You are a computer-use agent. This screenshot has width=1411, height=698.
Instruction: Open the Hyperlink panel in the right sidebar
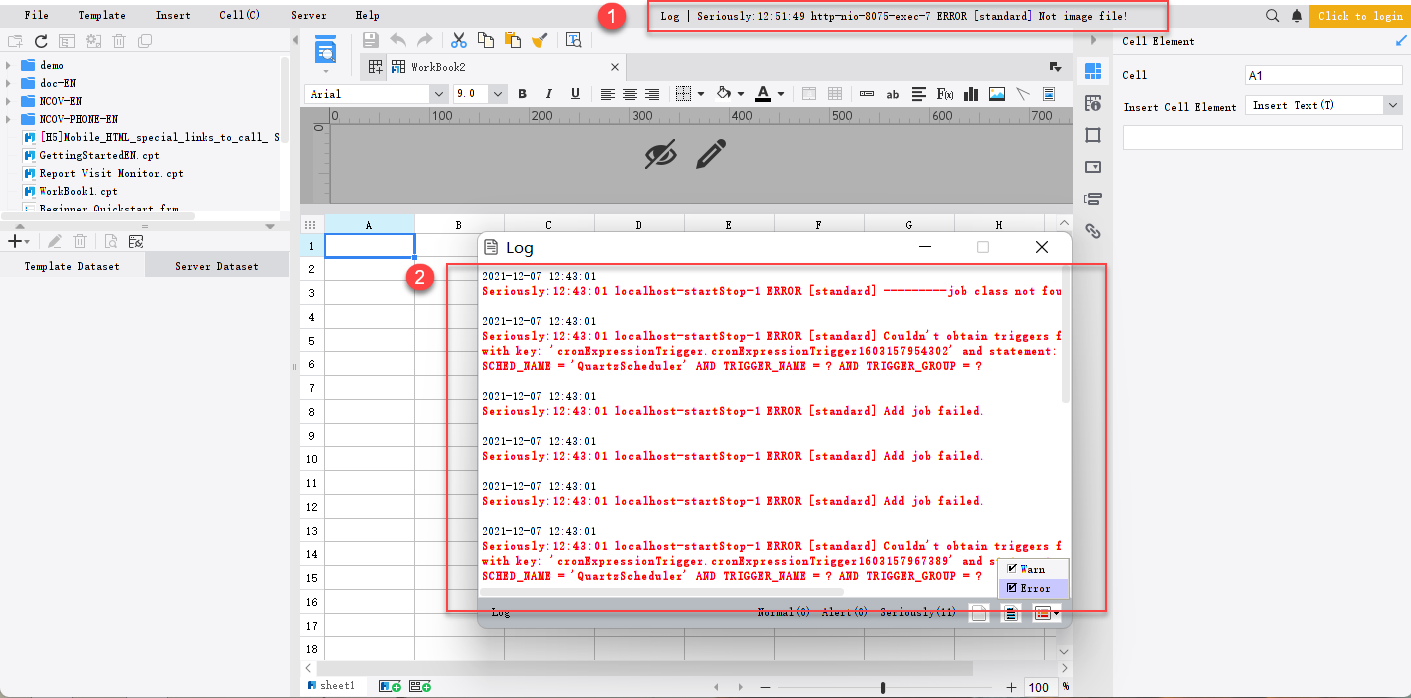tap(1093, 231)
